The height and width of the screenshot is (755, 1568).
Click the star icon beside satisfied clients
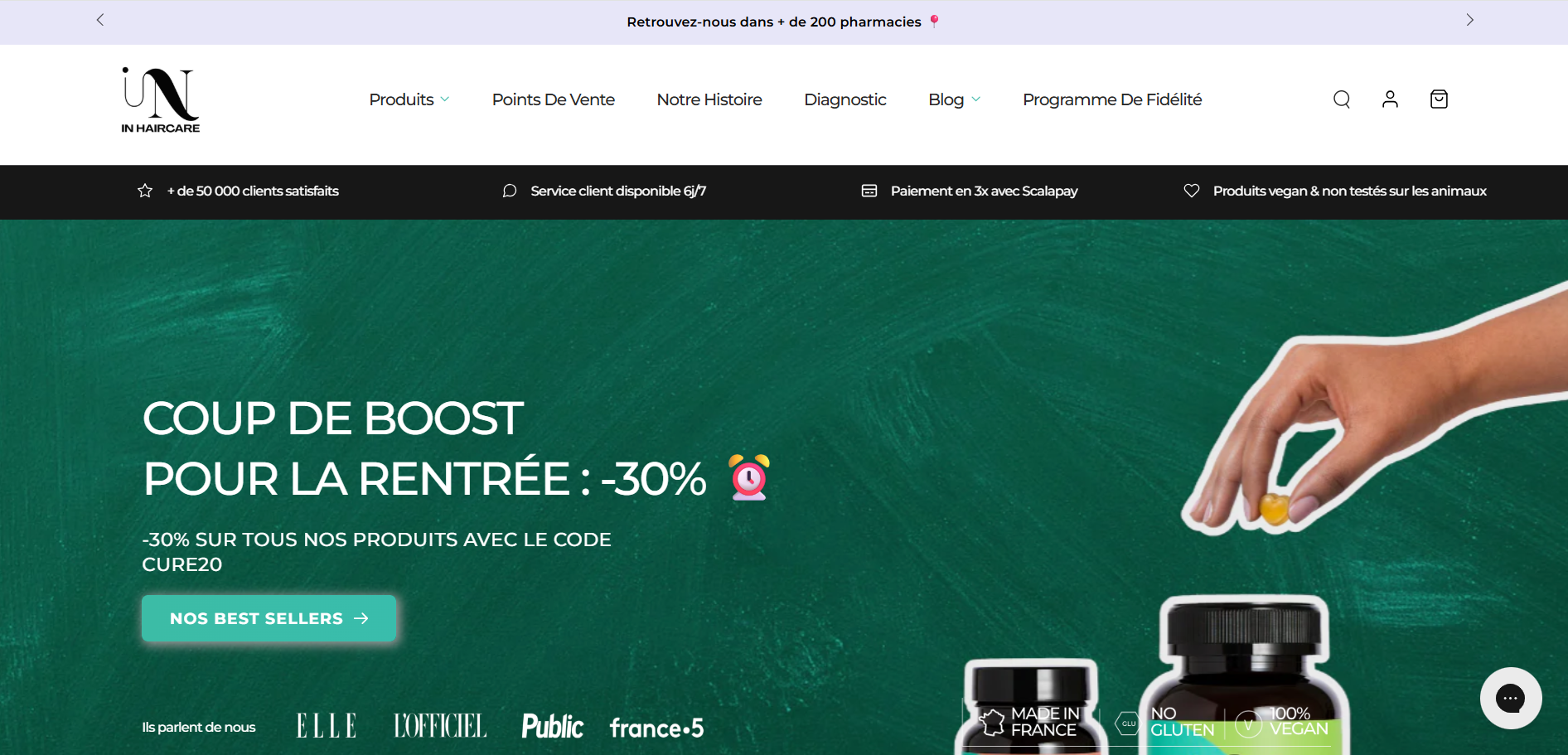[145, 191]
